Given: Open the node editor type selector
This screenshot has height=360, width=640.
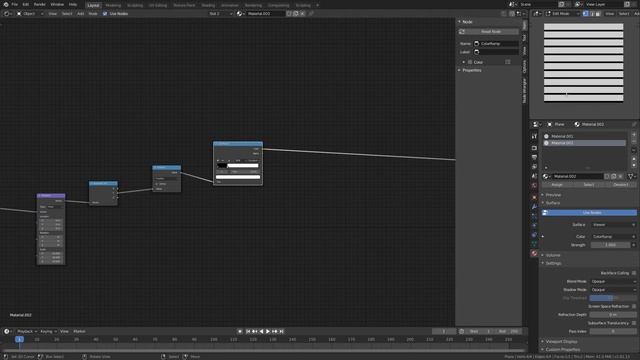Looking at the screenshot, I should [7, 13].
